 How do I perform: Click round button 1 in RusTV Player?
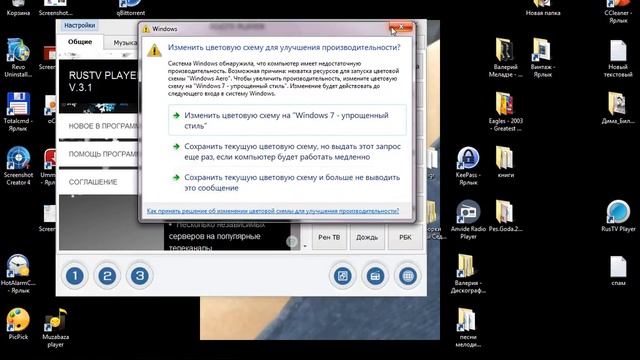pyautogui.click(x=75, y=276)
